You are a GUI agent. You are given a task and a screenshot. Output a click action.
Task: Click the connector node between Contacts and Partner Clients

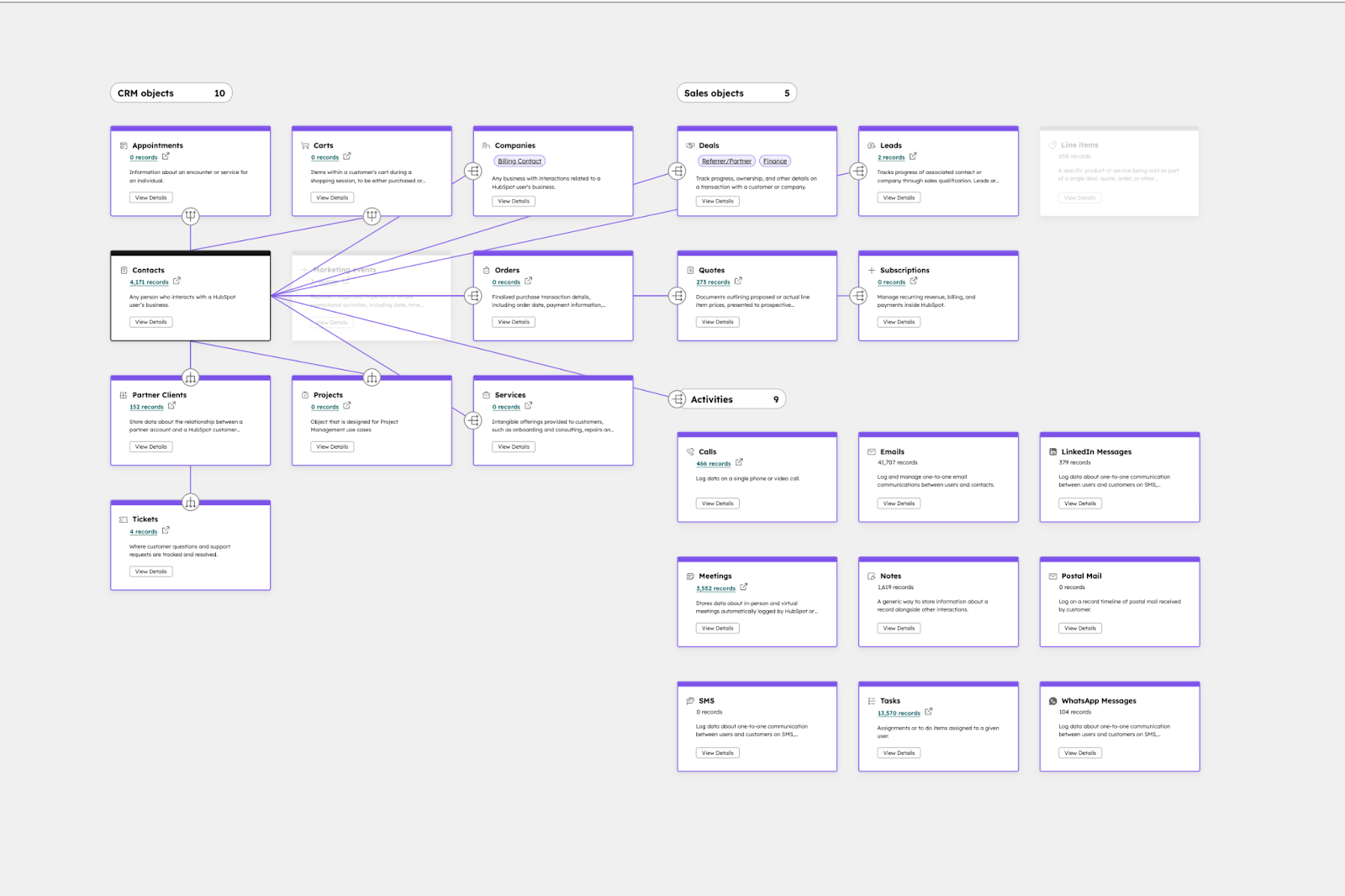coord(191,377)
